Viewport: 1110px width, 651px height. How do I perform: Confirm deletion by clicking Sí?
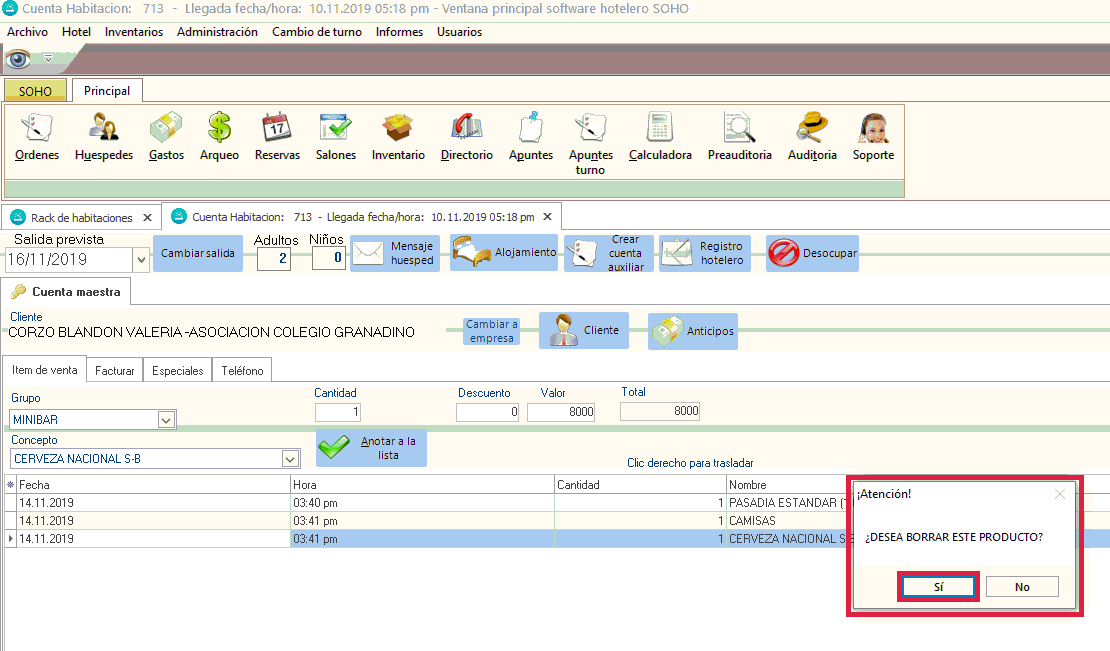pos(938,587)
